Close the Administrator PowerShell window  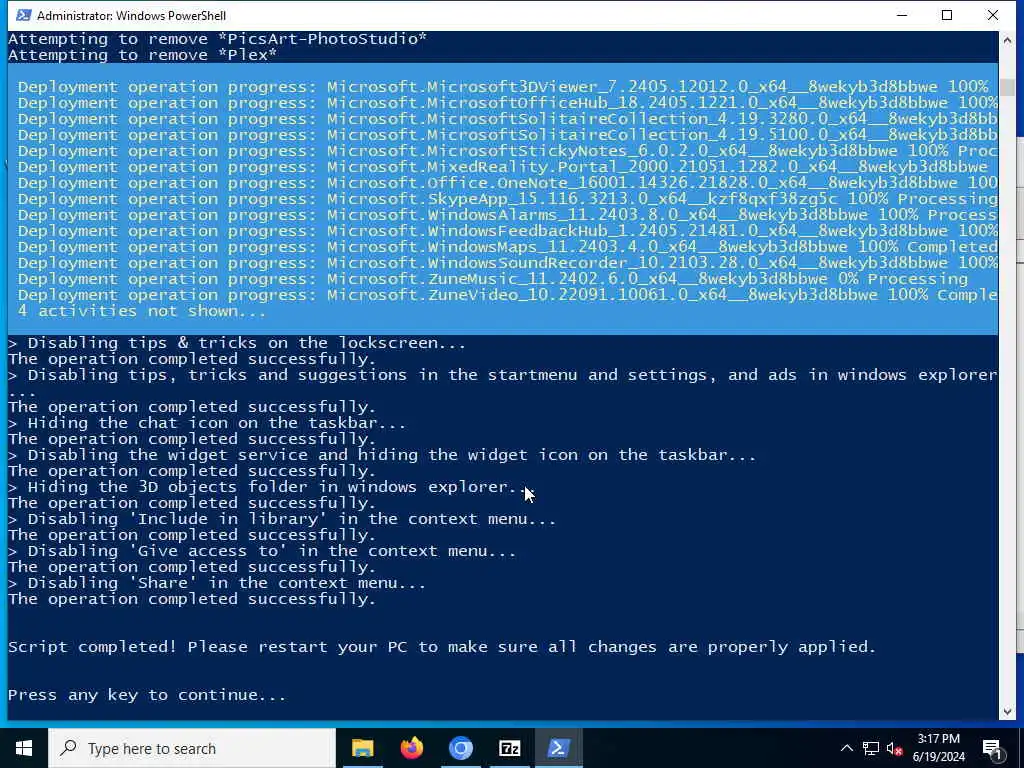click(x=993, y=15)
